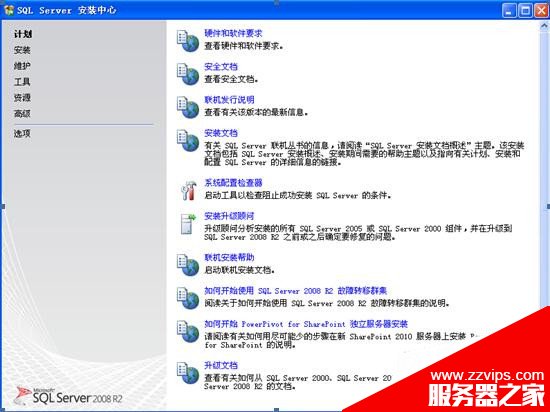Click the icon next to 安装文档
Image resolution: width=550 pixels, height=412 pixels.
tap(188, 141)
